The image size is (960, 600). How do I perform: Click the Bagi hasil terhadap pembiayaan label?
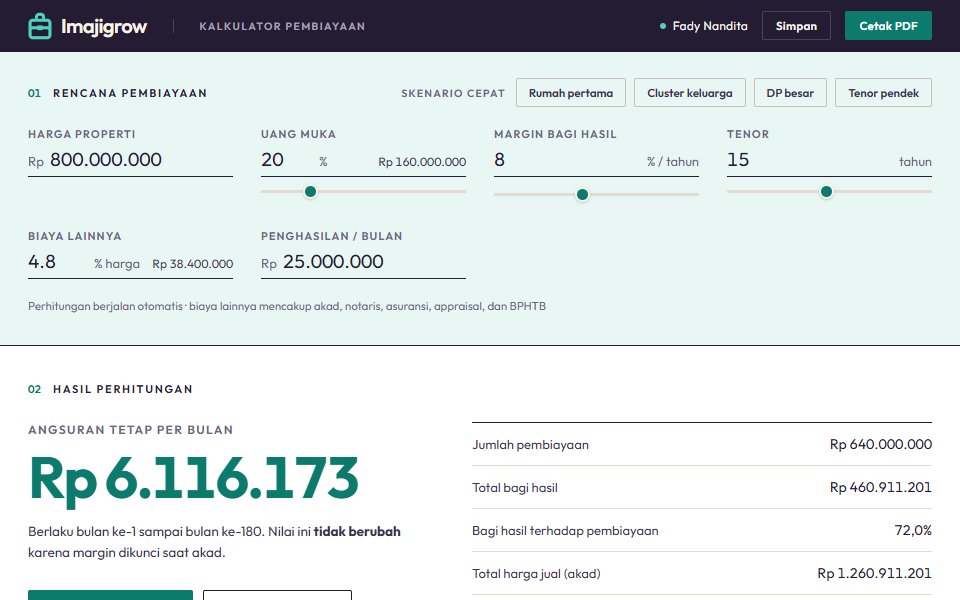click(565, 531)
